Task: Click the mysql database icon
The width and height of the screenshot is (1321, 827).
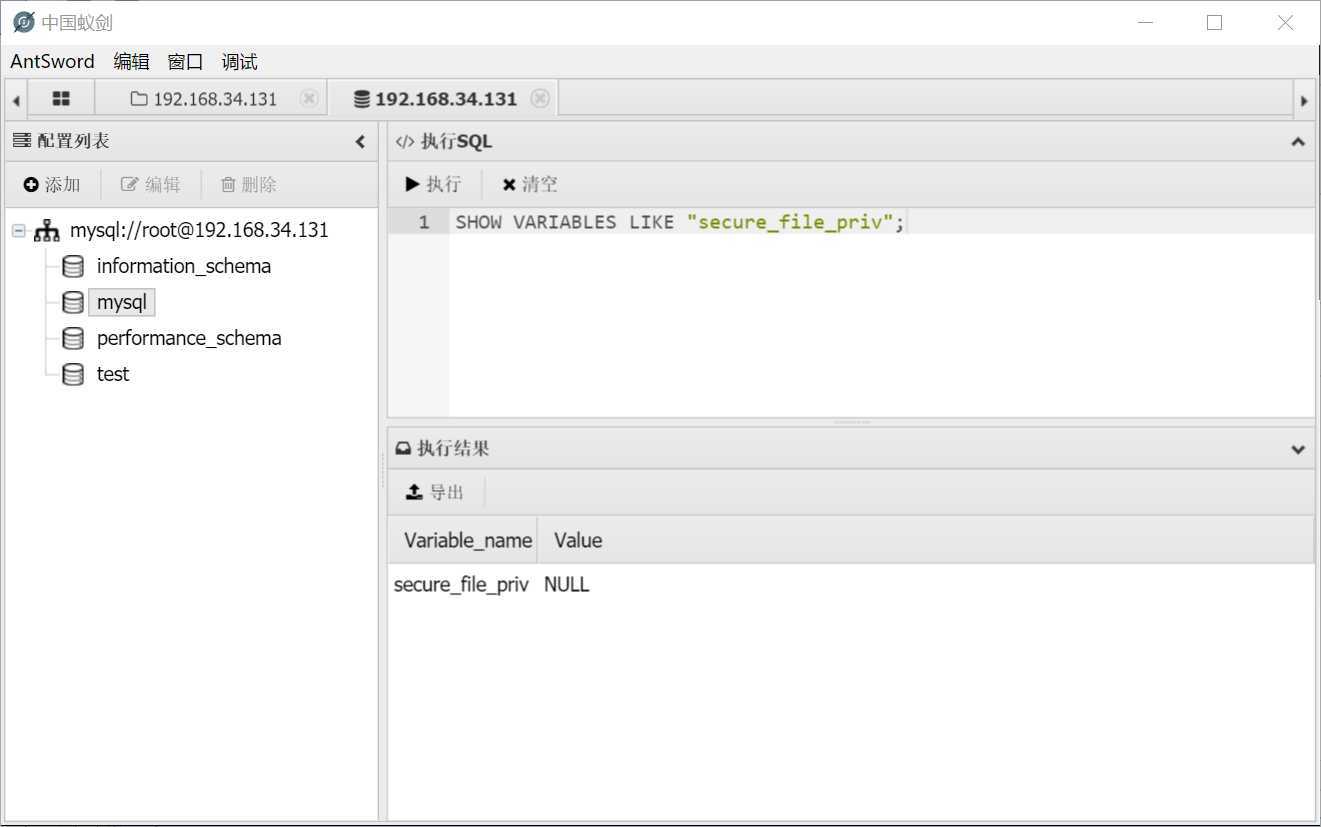Action: [73, 302]
